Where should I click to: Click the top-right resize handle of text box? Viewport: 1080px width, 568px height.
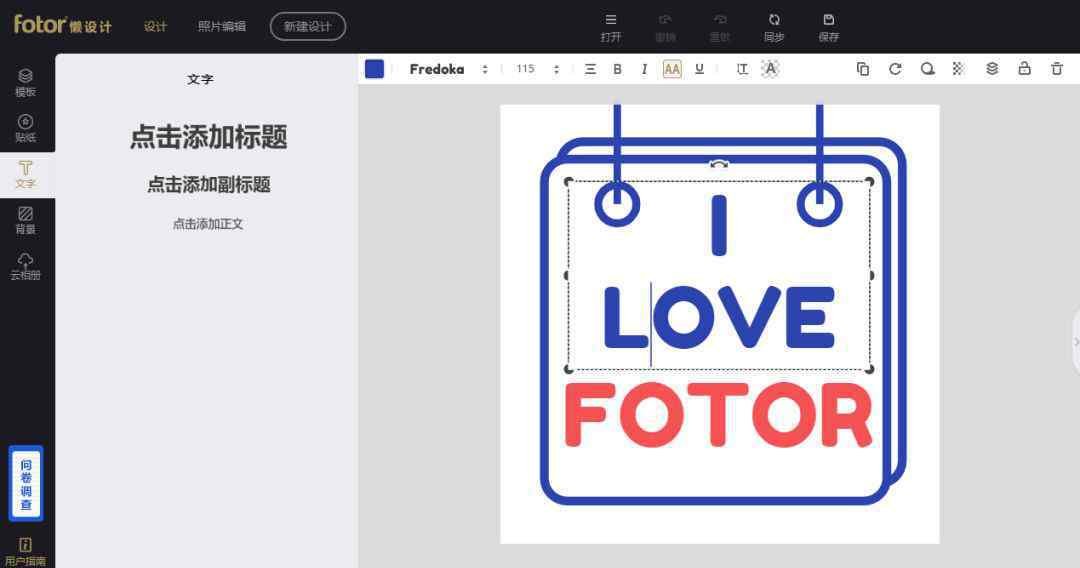[x=869, y=182]
